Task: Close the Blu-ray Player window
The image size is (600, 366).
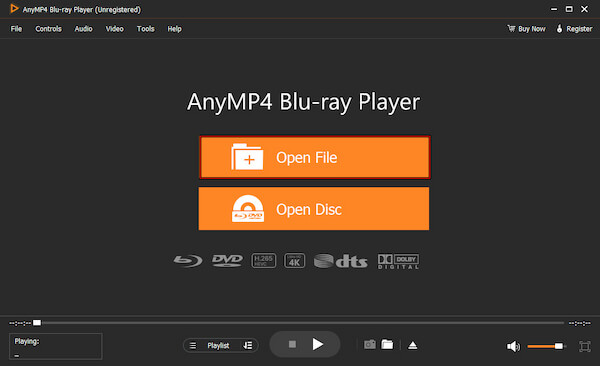Action: tap(584, 9)
